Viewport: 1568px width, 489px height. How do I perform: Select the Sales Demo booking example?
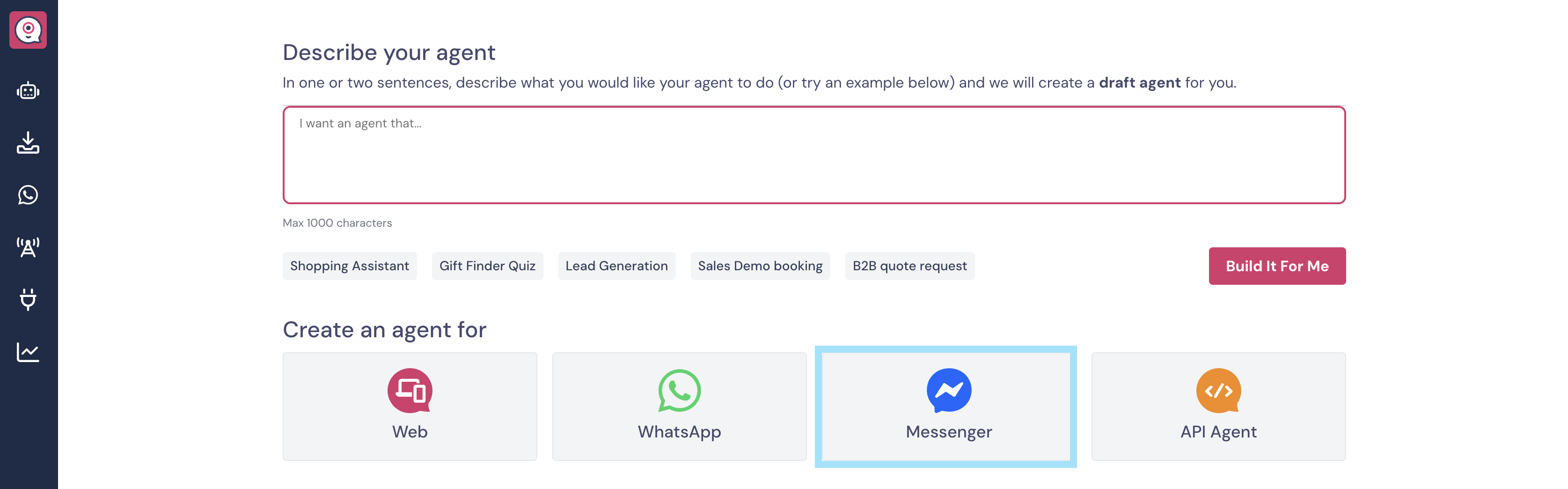(x=760, y=266)
